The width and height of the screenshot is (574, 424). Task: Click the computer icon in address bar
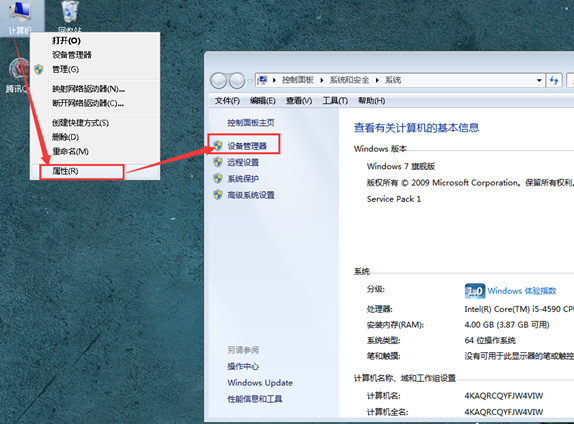pos(263,80)
